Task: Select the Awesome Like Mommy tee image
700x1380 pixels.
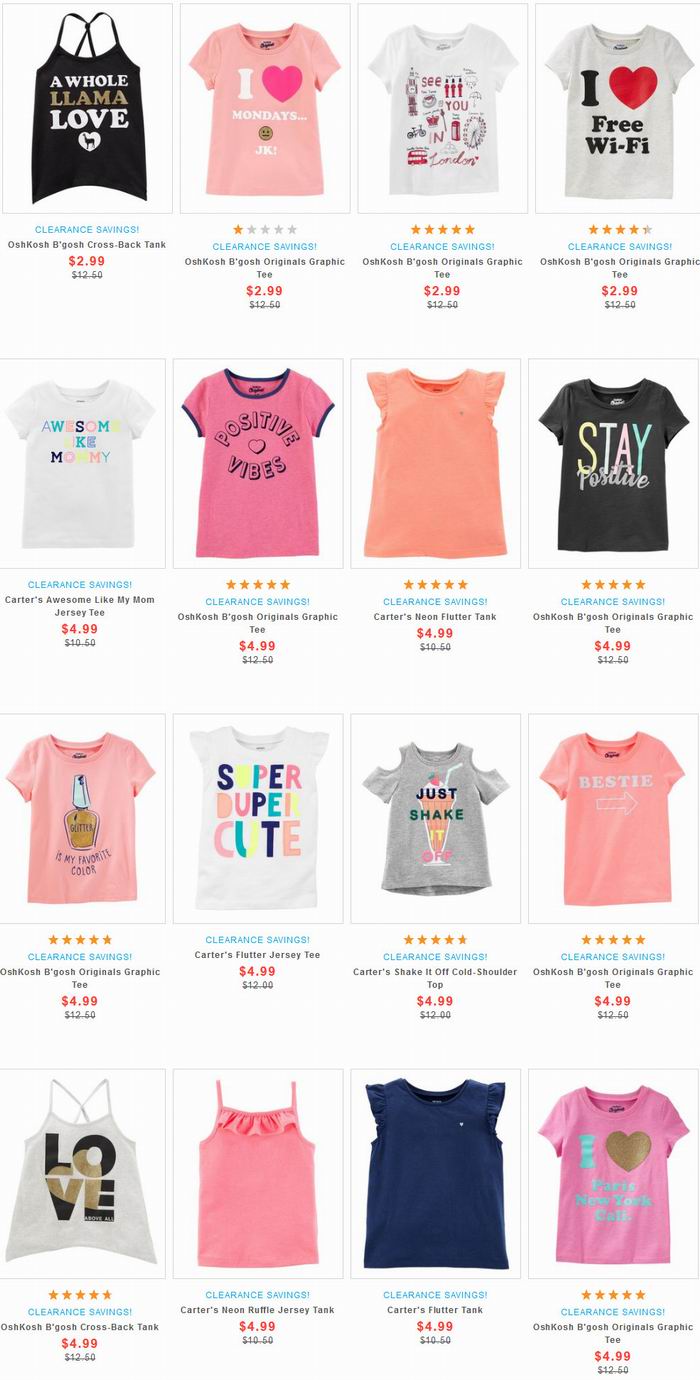Action: click(x=81, y=464)
